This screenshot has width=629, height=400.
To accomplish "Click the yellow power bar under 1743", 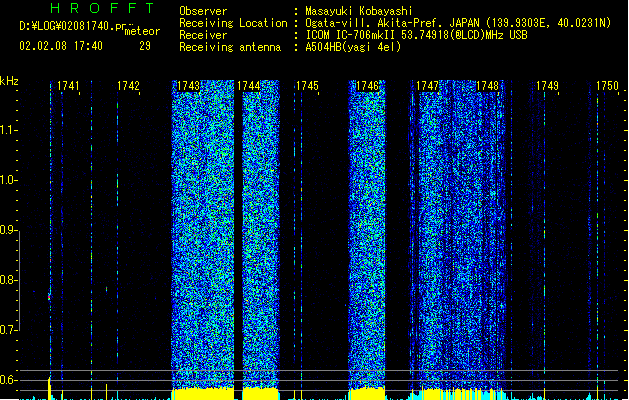I will click(203, 394).
